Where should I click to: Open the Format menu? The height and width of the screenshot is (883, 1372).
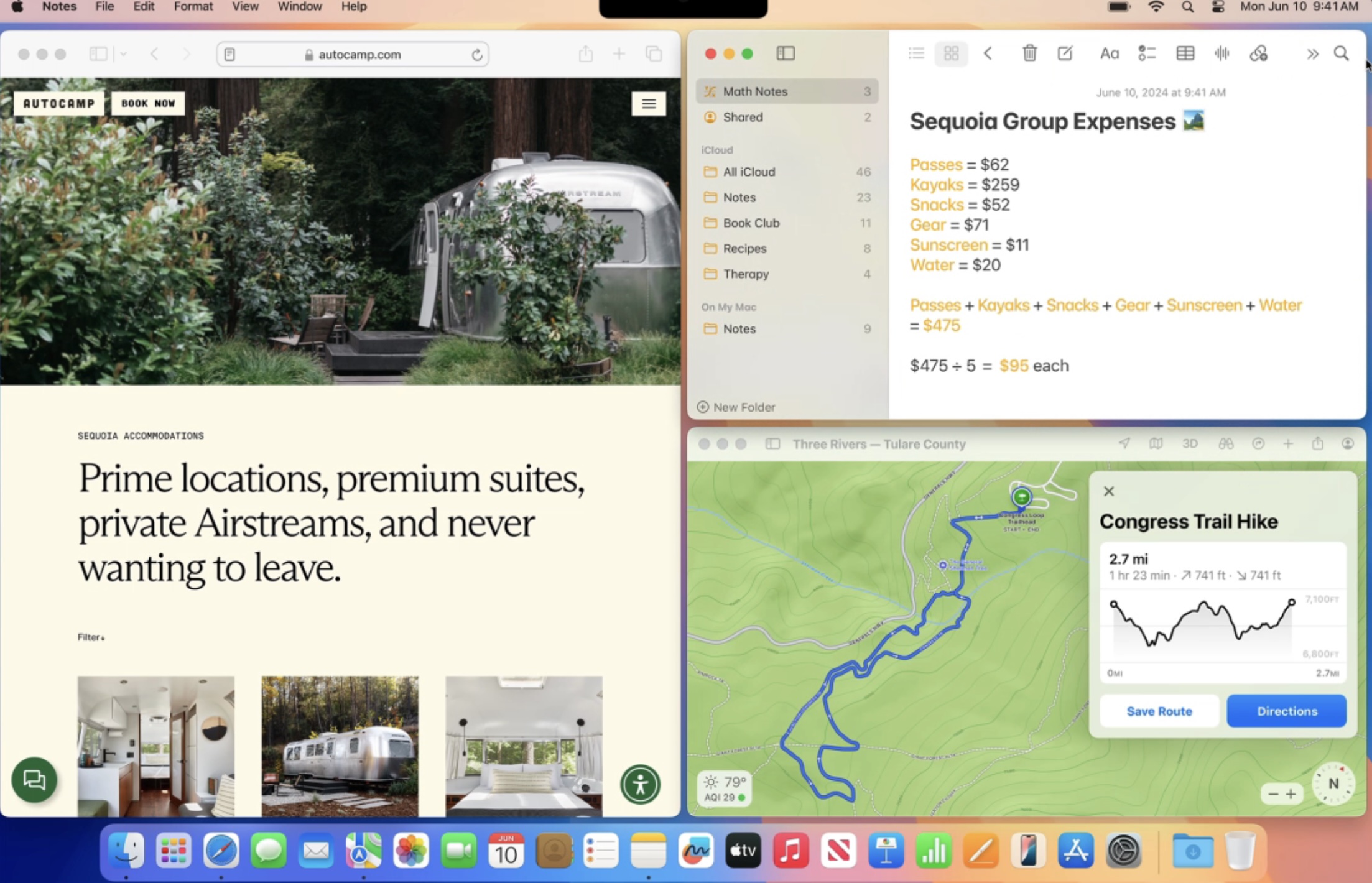pos(193,7)
